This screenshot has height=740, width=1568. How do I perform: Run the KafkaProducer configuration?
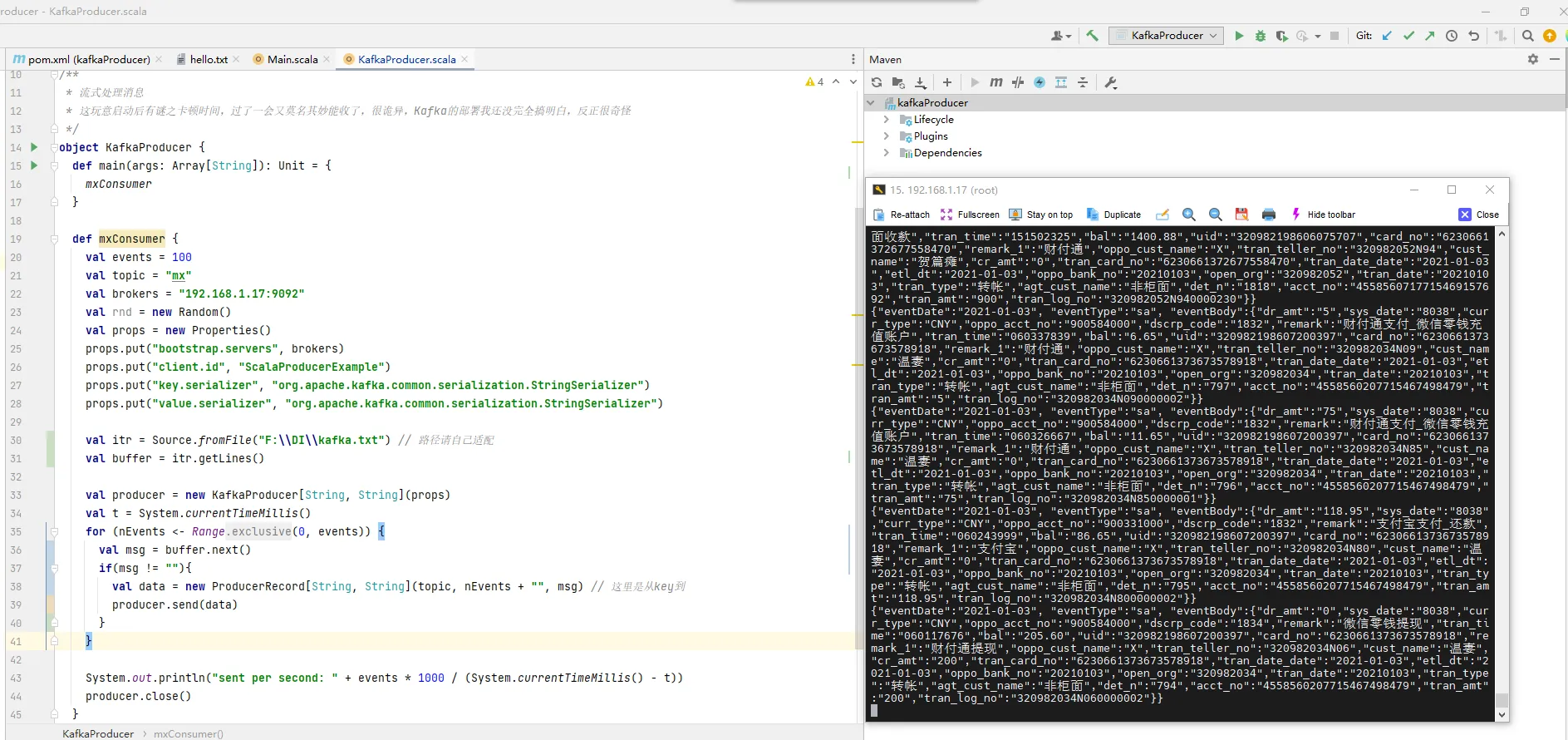pyautogui.click(x=1239, y=36)
